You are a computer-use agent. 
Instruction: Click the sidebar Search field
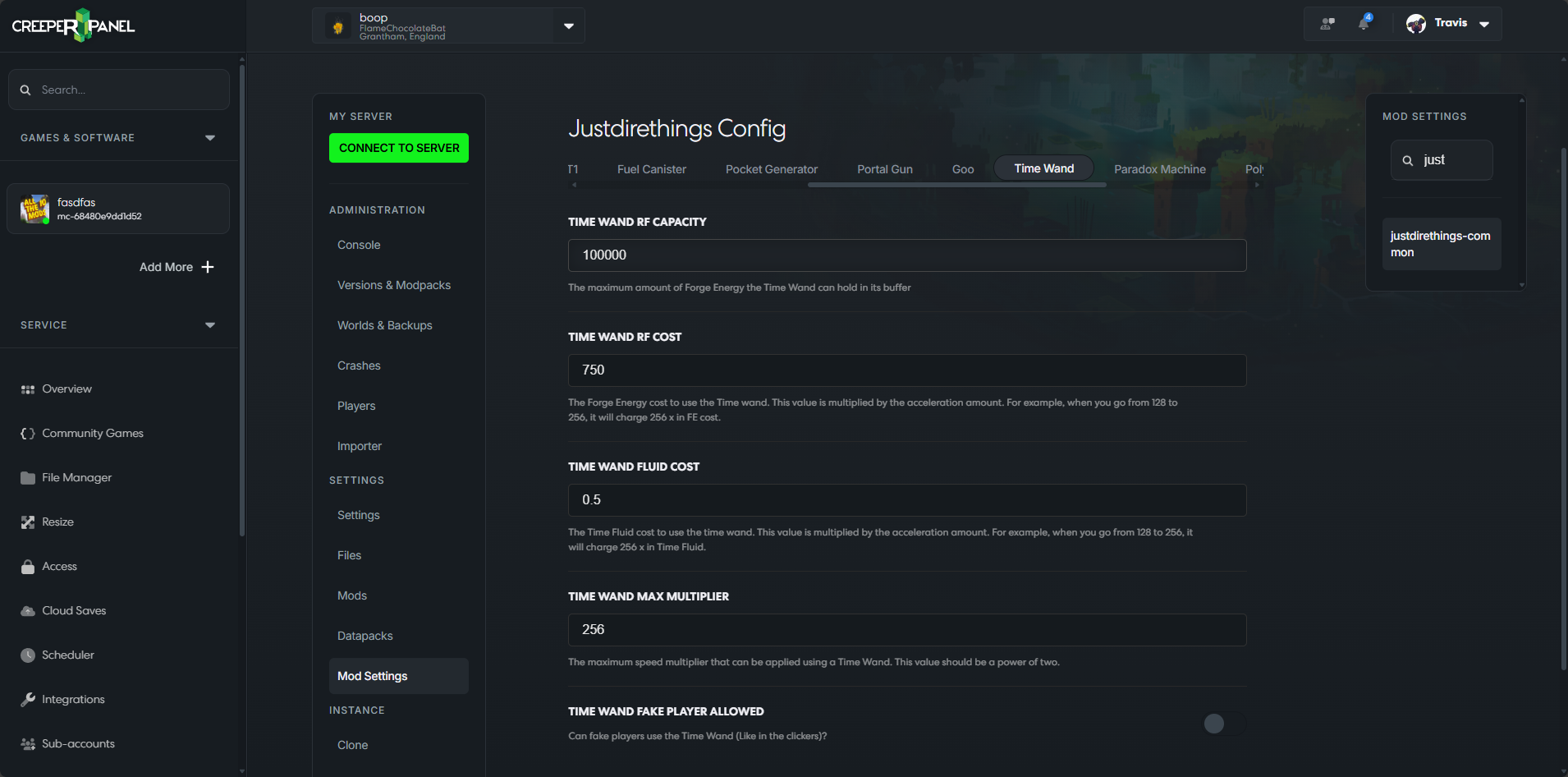coord(119,90)
